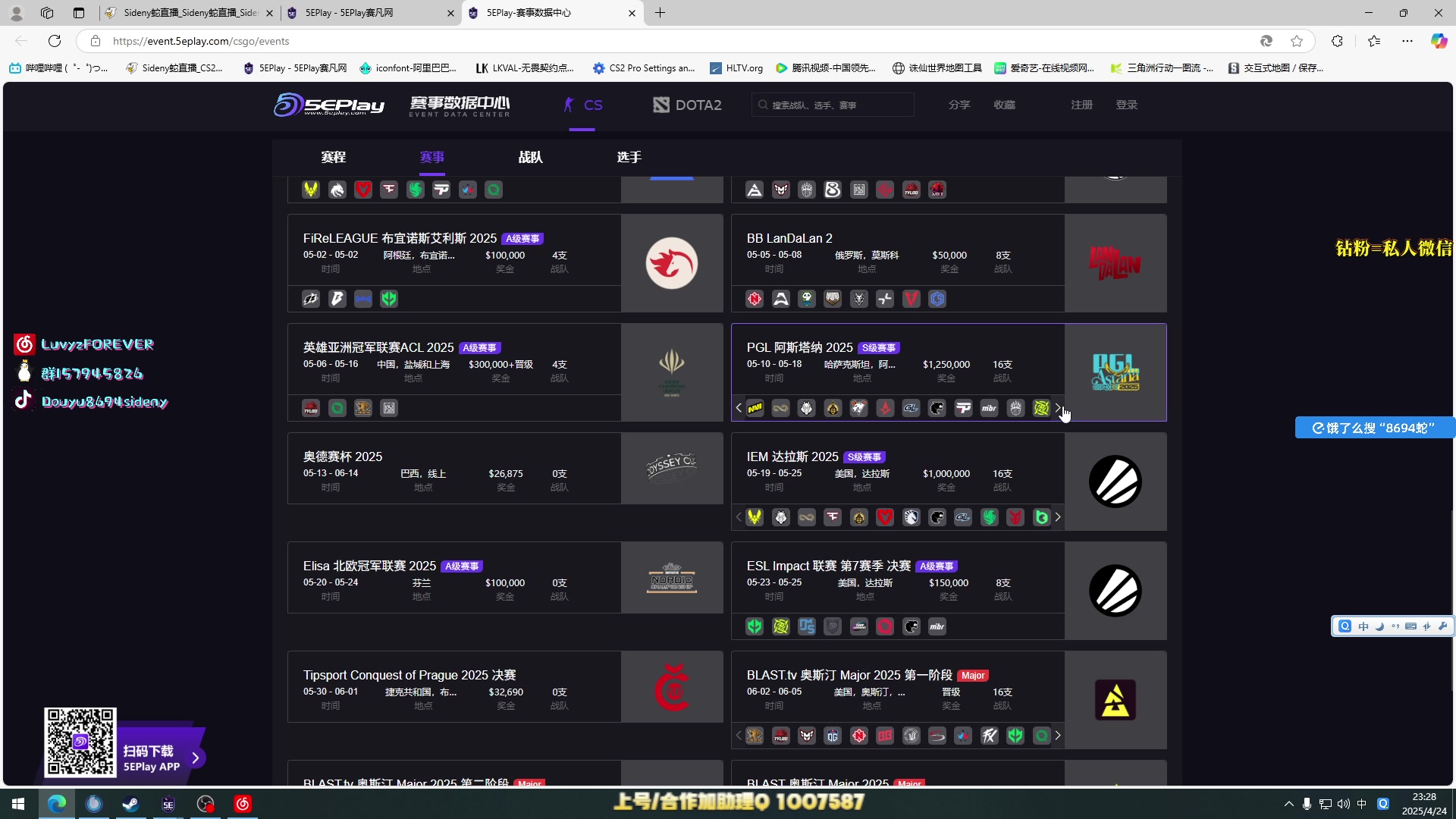
Task: Open a new browser tab
Action: (x=660, y=13)
